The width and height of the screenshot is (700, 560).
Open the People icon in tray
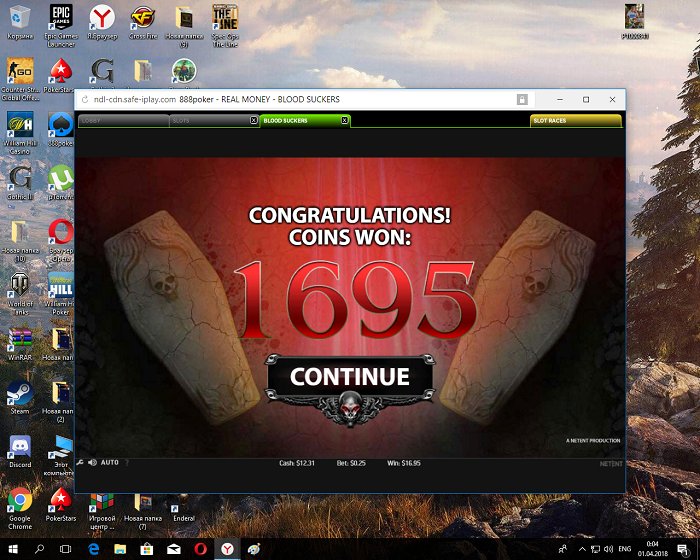click(562, 549)
